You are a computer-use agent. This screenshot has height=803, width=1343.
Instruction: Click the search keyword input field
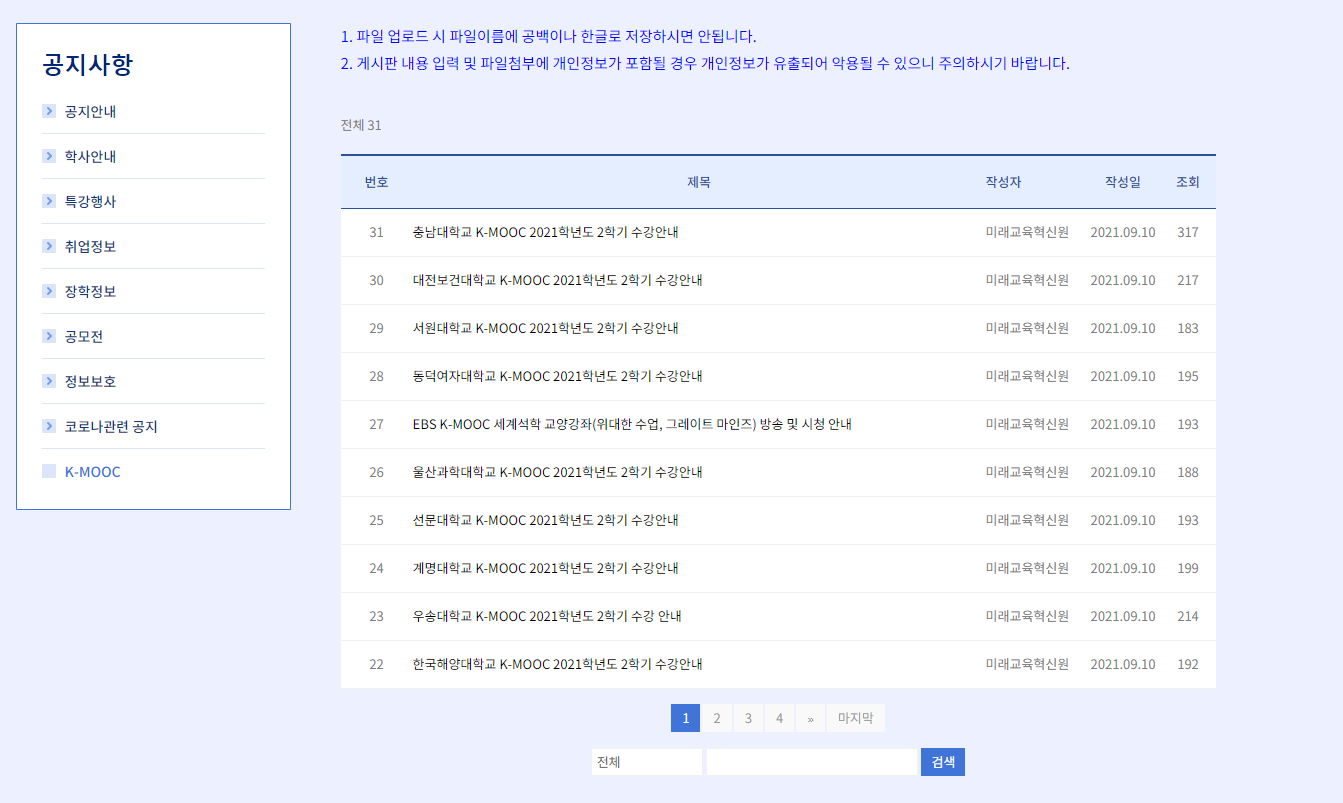click(x=812, y=762)
